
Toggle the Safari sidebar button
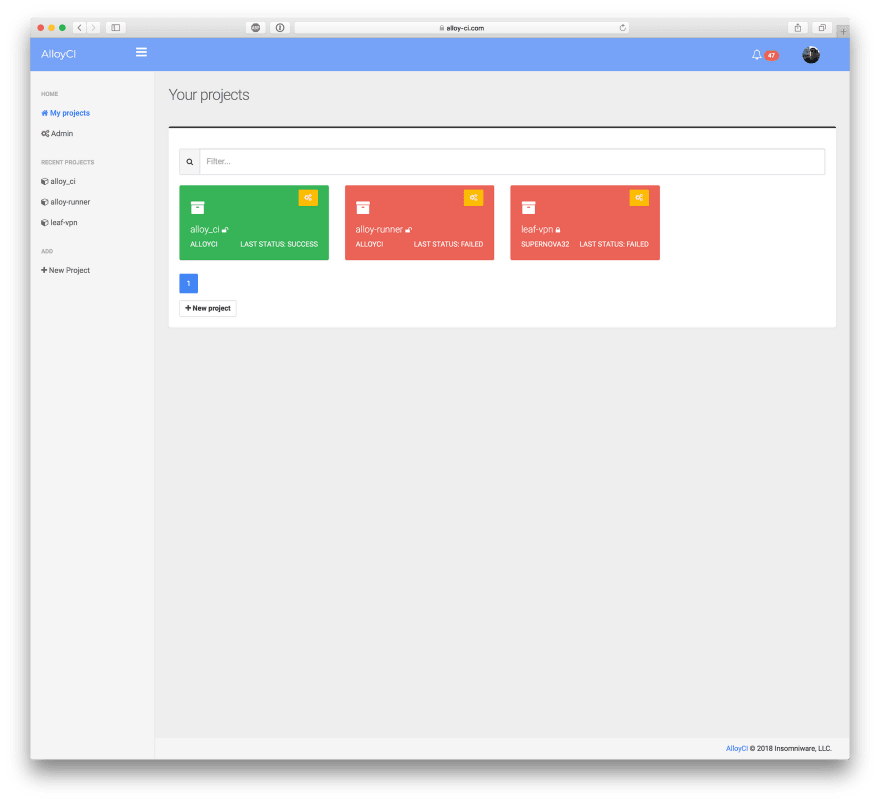tap(116, 27)
